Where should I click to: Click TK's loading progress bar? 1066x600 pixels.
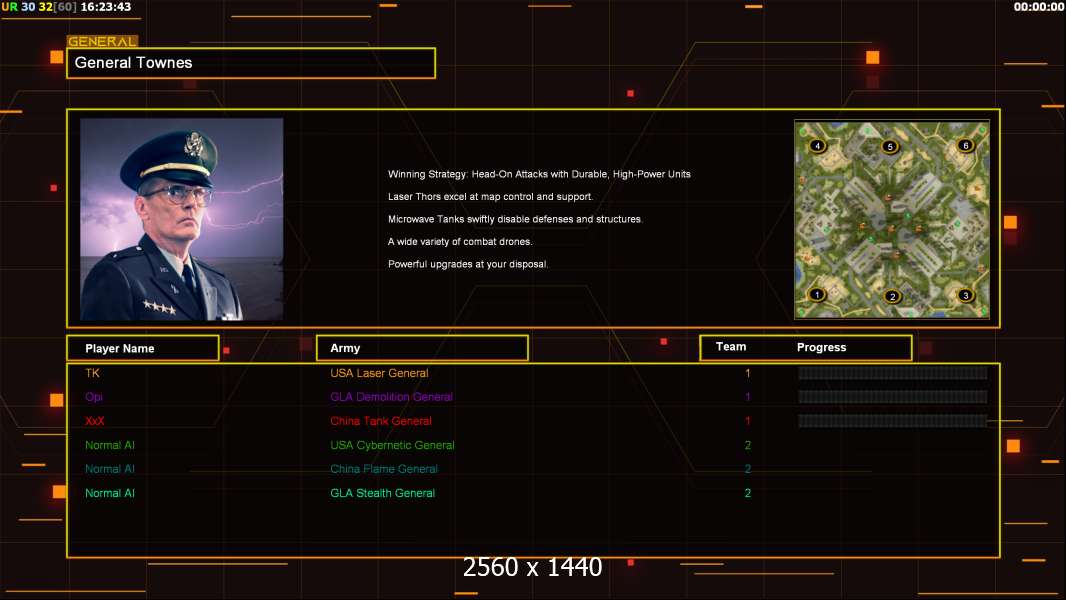893,372
